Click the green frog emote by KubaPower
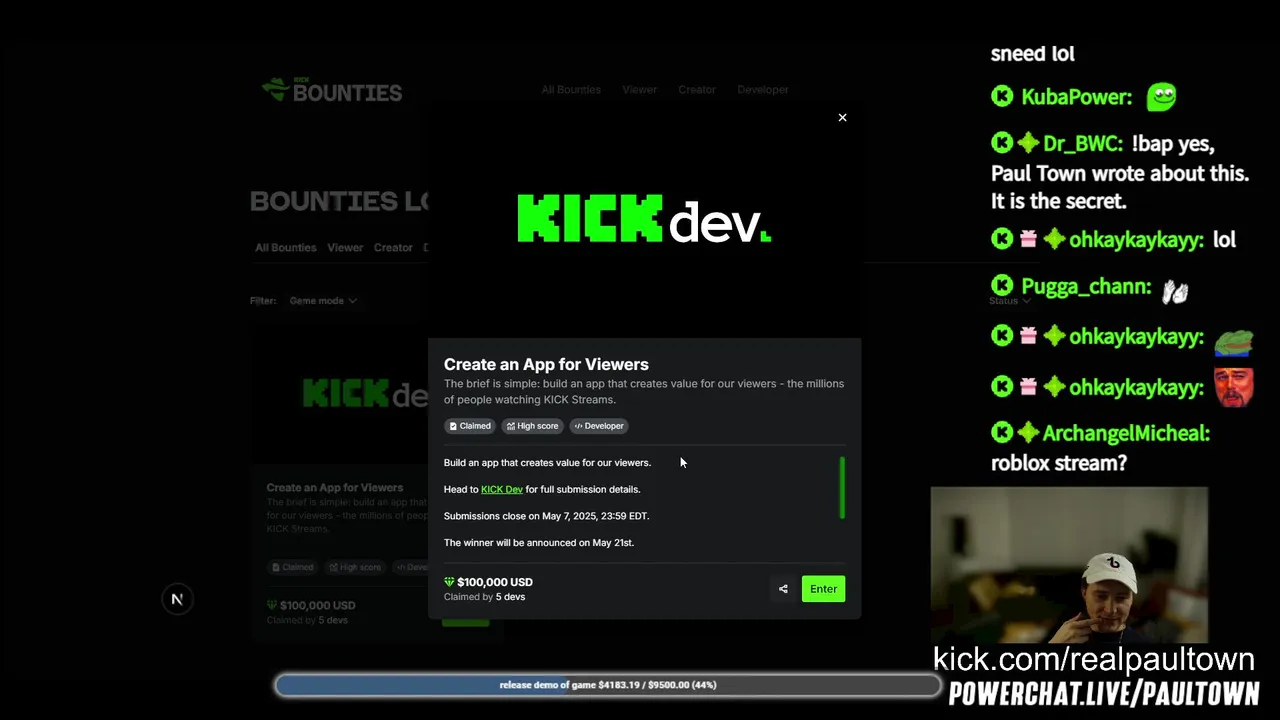 tap(1161, 96)
